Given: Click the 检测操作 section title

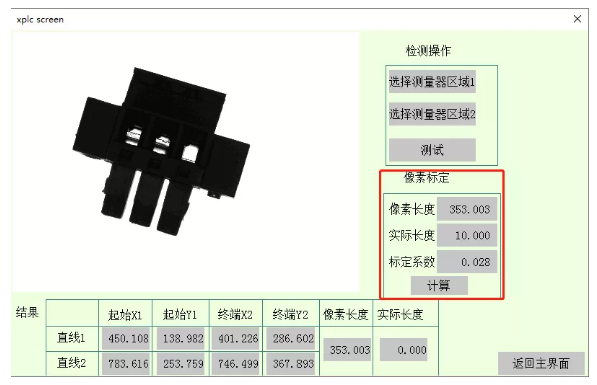Looking at the screenshot, I should point(428,51).
